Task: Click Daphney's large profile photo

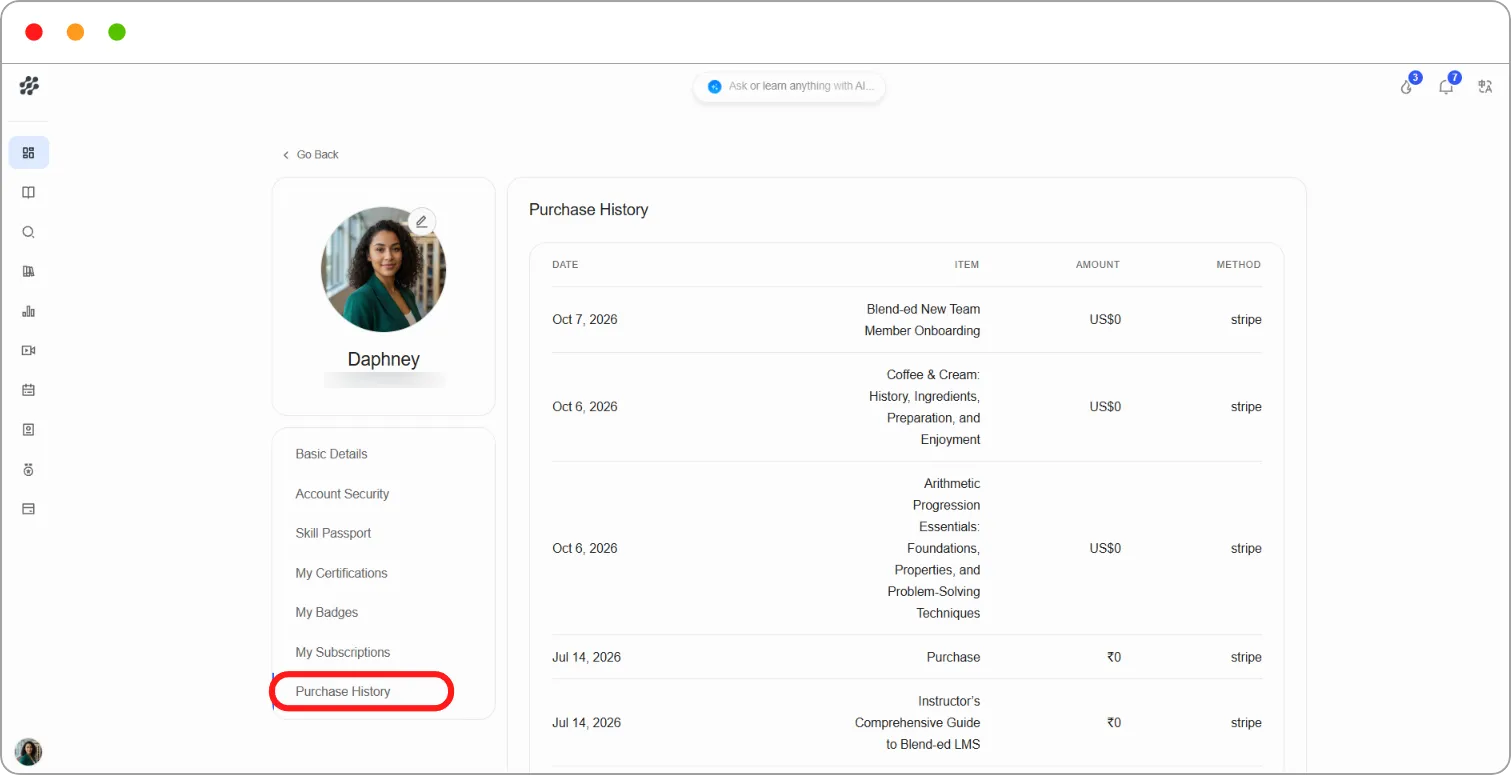Action: point(383,269)
